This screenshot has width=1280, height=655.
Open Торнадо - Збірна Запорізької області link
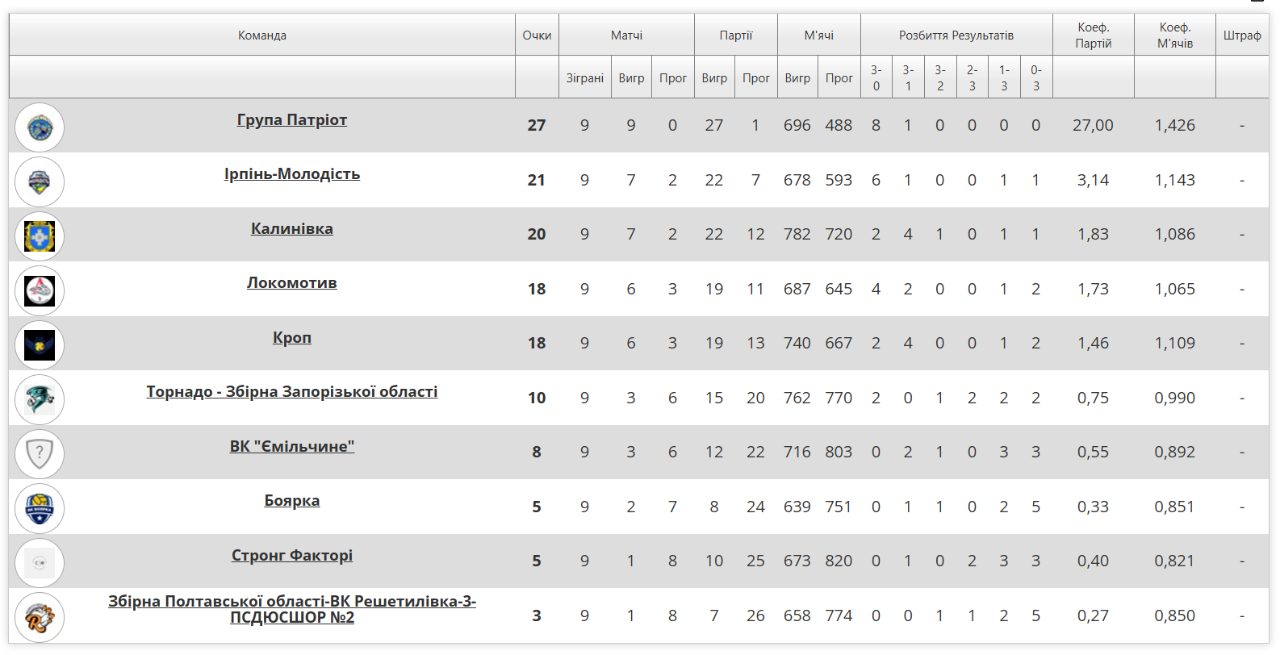292,392
